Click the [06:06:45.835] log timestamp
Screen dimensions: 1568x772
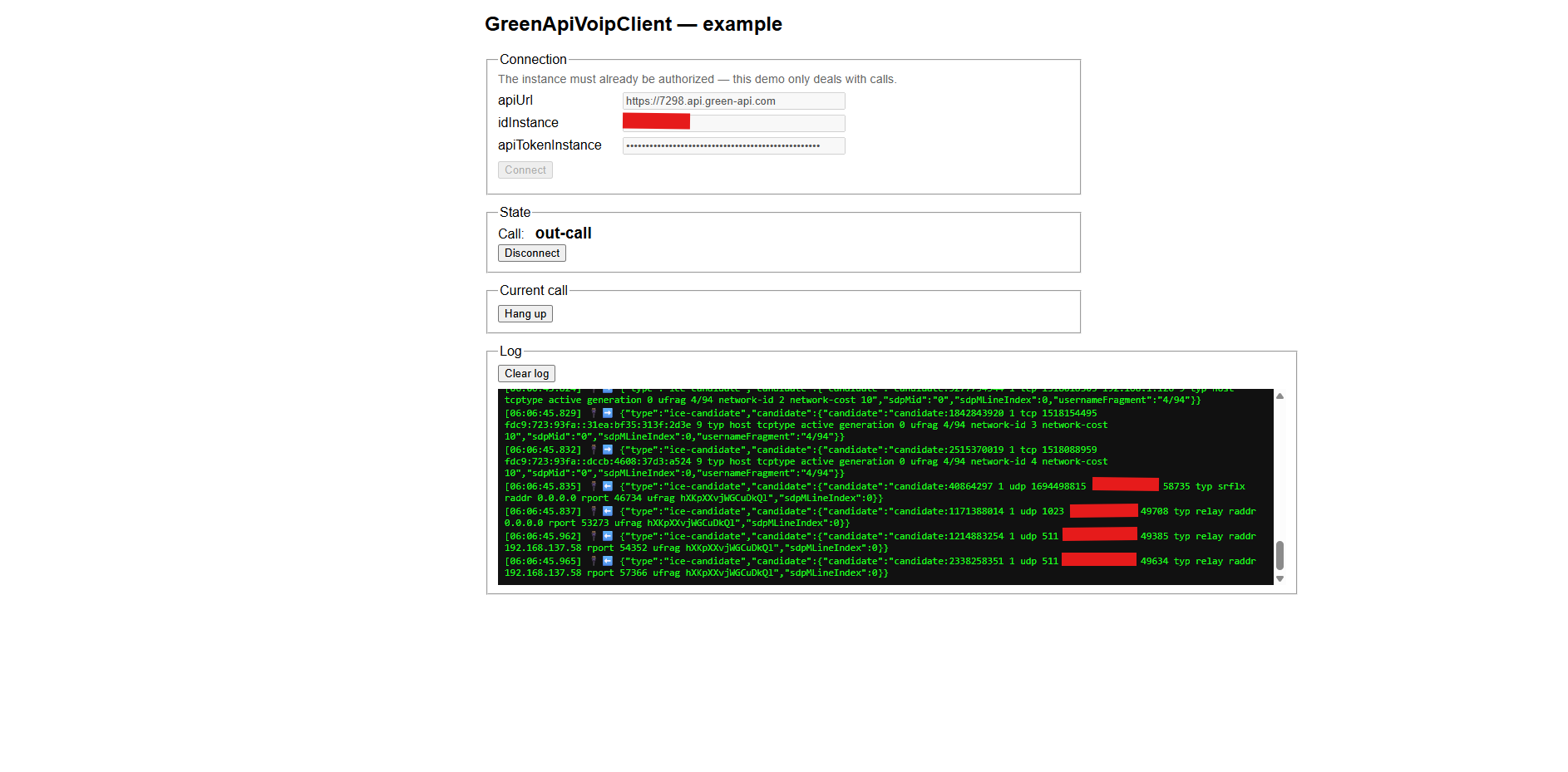click(x=543, y=486)
